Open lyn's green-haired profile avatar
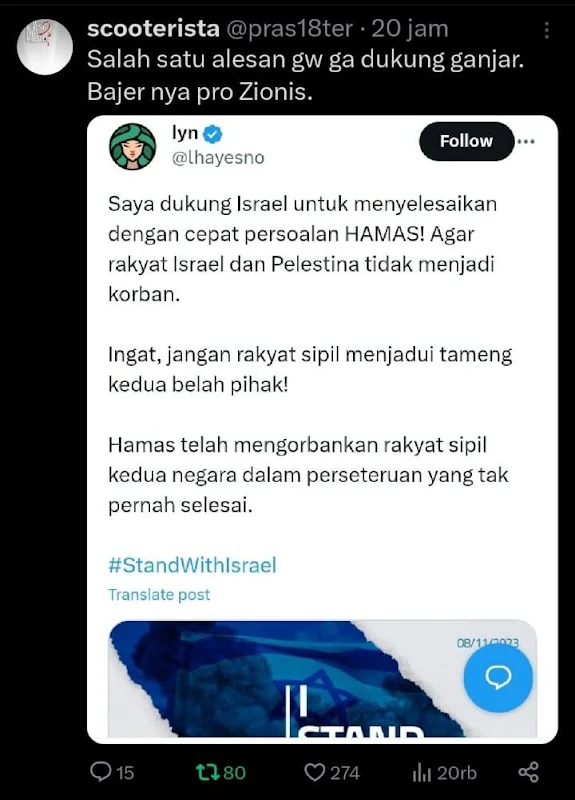This screenshot has height=800, width=575. (133, 146)
